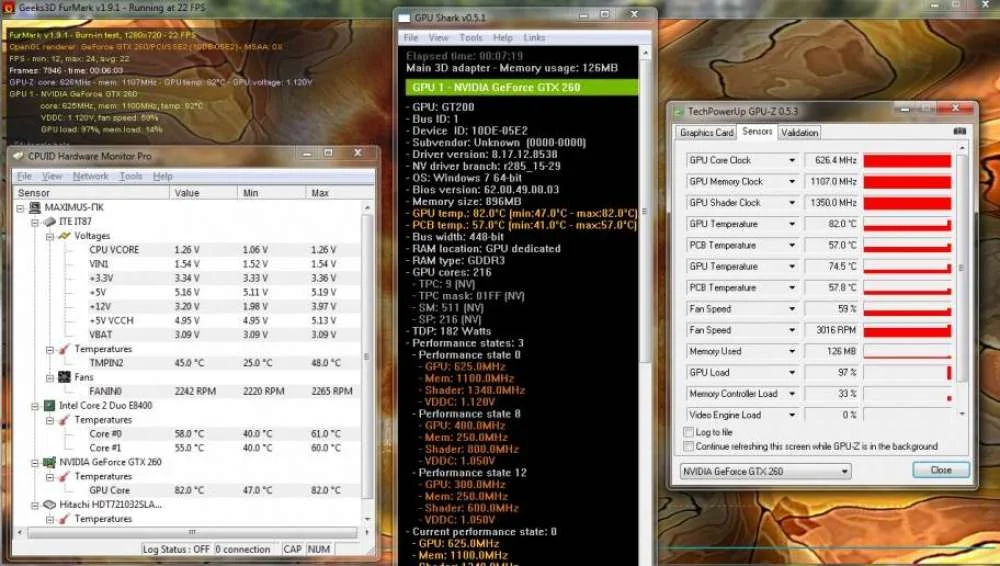
Task: Open GPU Core Clock sensor dropdown arrow
Action: click(792, 161)
